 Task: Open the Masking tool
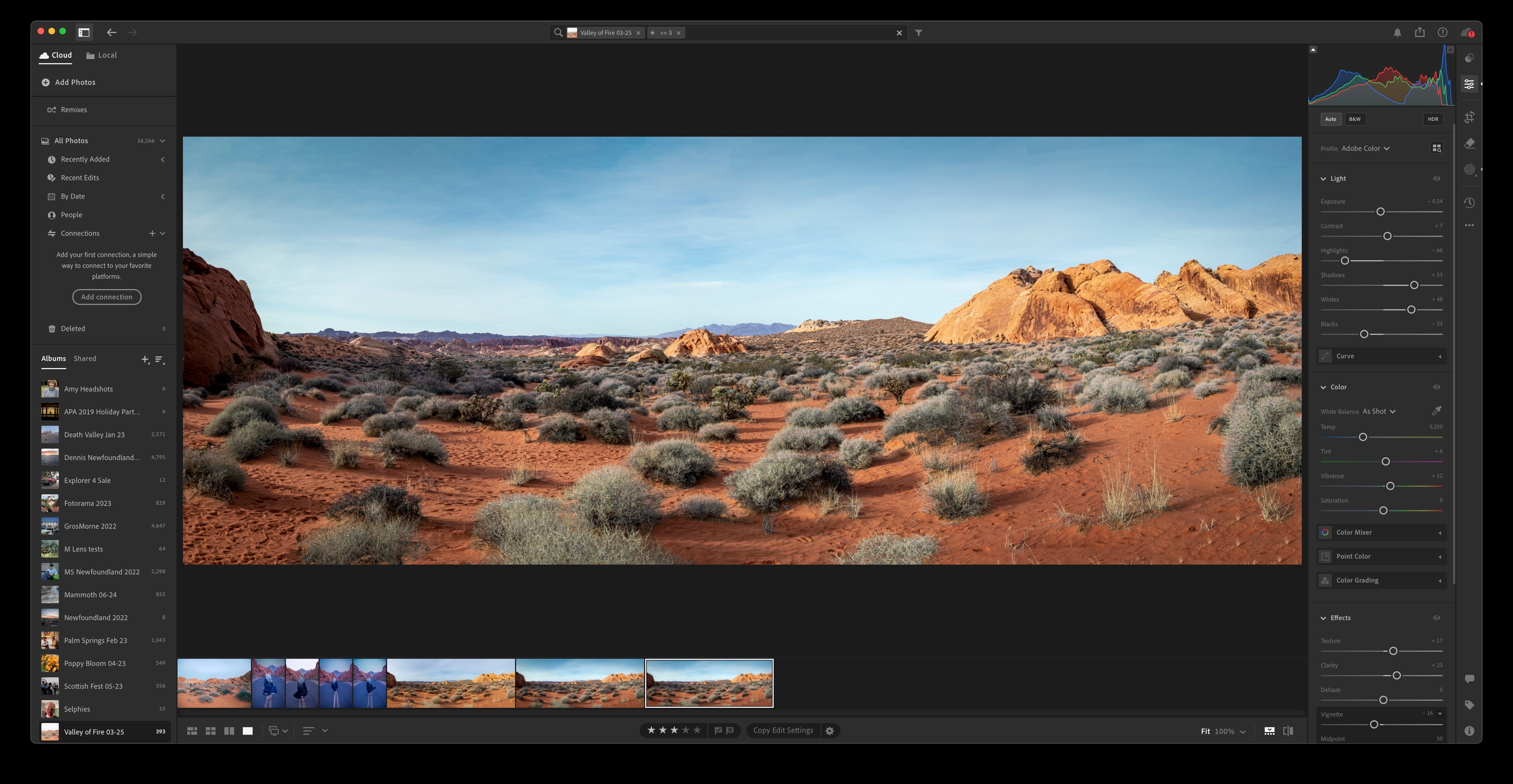pos(1469,170)
